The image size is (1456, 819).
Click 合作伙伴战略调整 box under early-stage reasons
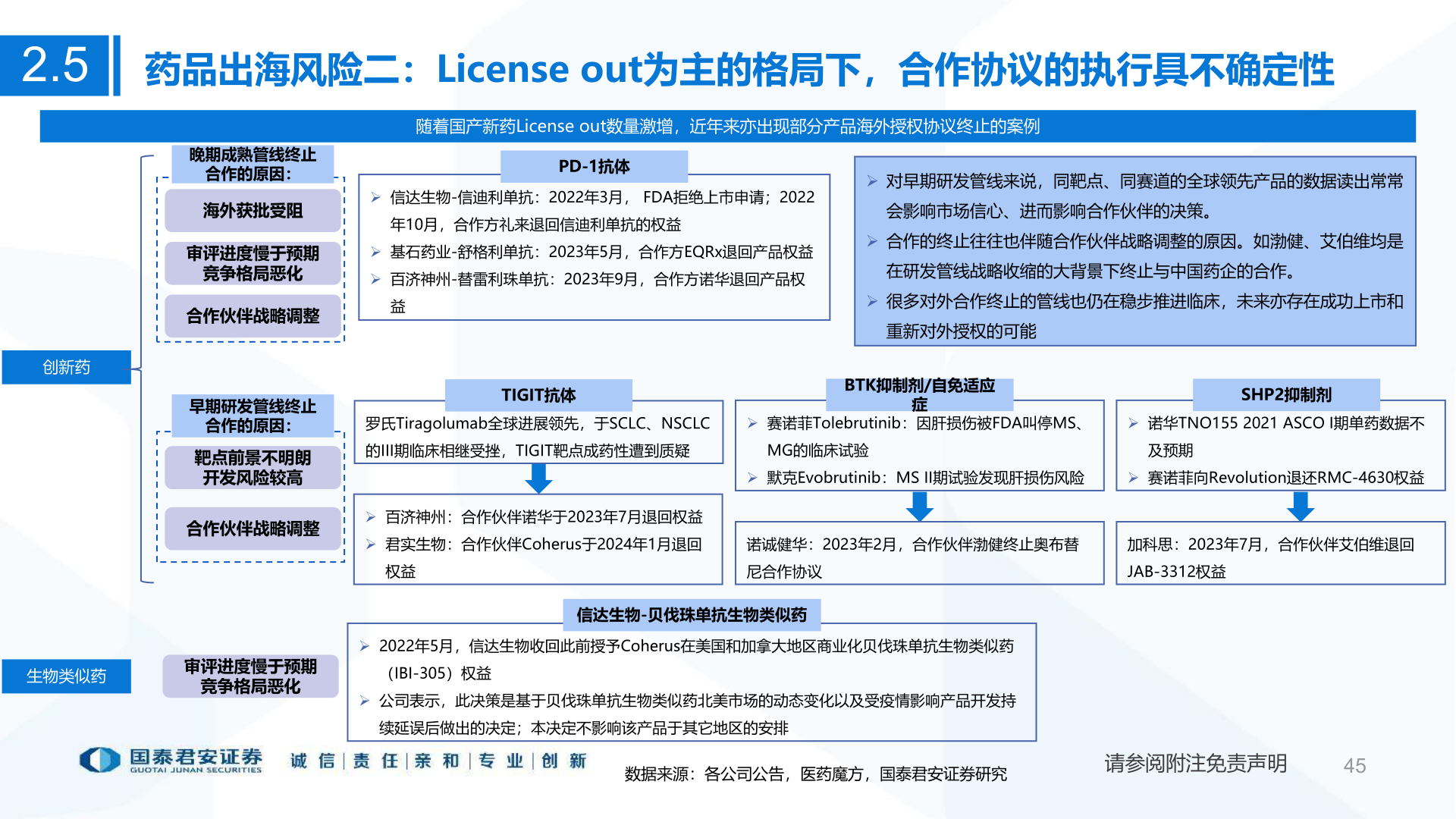[253, 528]
